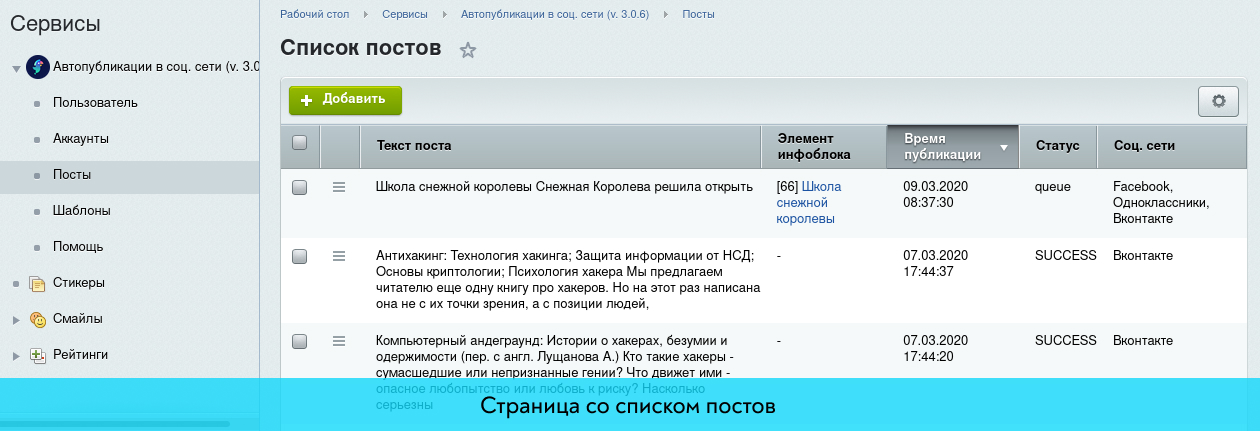
Task: Expand the Смайлы tree node
Action: point(15,320)
